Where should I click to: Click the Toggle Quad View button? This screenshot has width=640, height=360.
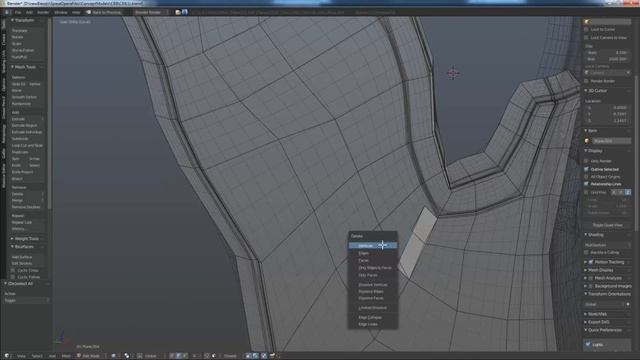pos(607,225)
